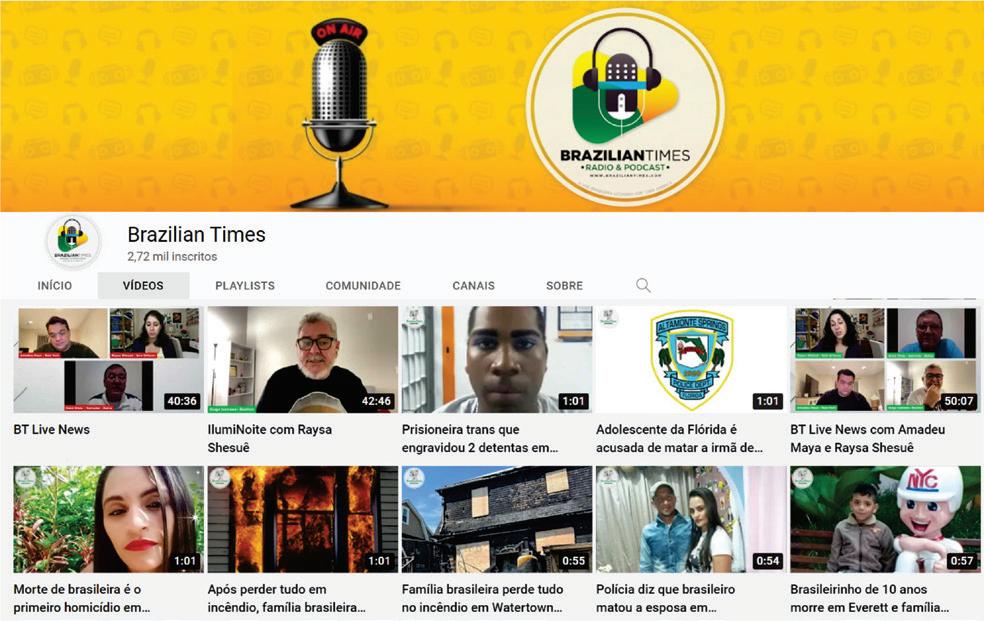This screenshot has height=621, width=984.
Task: Click the channel search magnifier icon
Action: coord(643,285)
